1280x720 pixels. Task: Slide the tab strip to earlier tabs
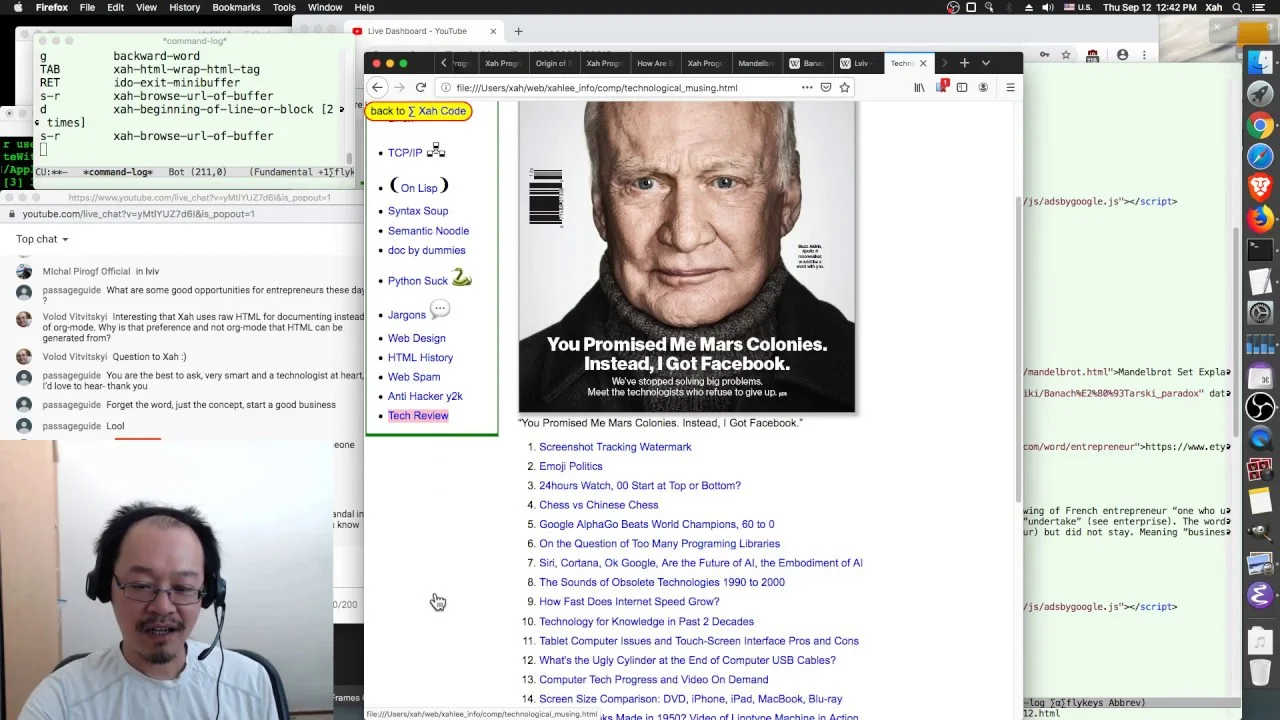[x=444, y=63]
